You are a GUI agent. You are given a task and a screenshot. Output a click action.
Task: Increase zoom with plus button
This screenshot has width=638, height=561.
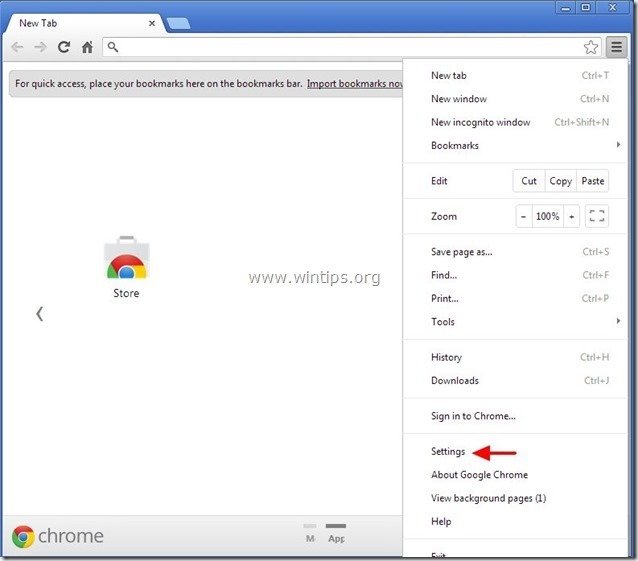point(571,216)
